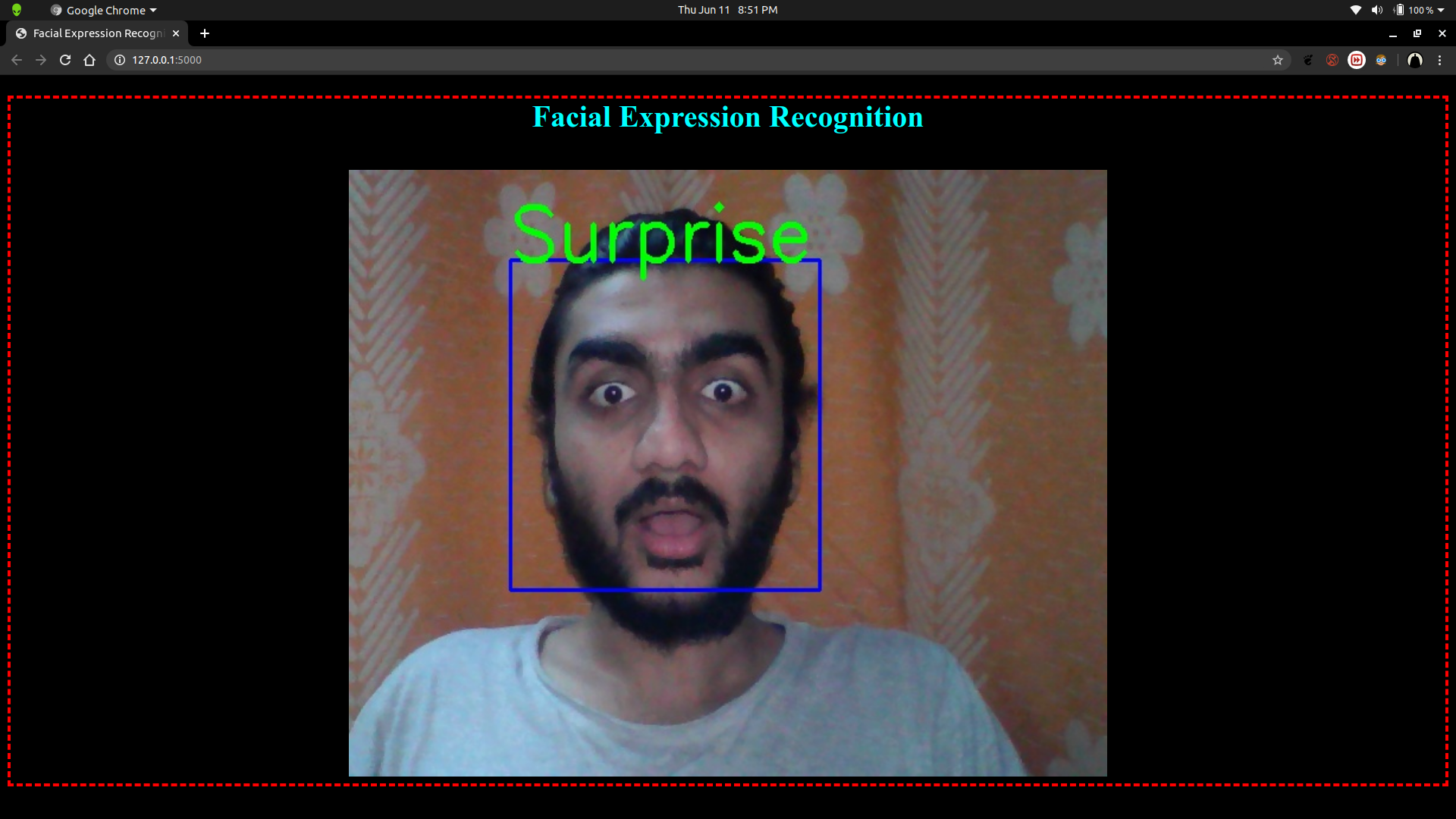Open the clock showing Thu Jun 11

tap(727, 10)
